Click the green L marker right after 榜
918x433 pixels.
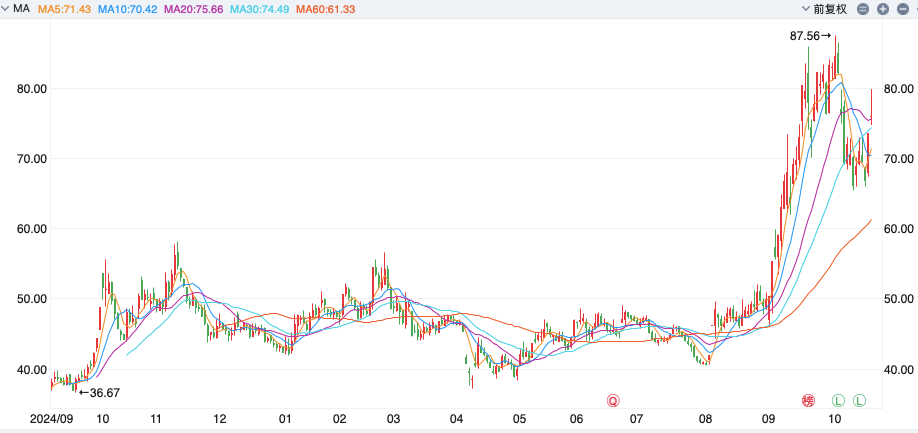(x=838, y=401)
